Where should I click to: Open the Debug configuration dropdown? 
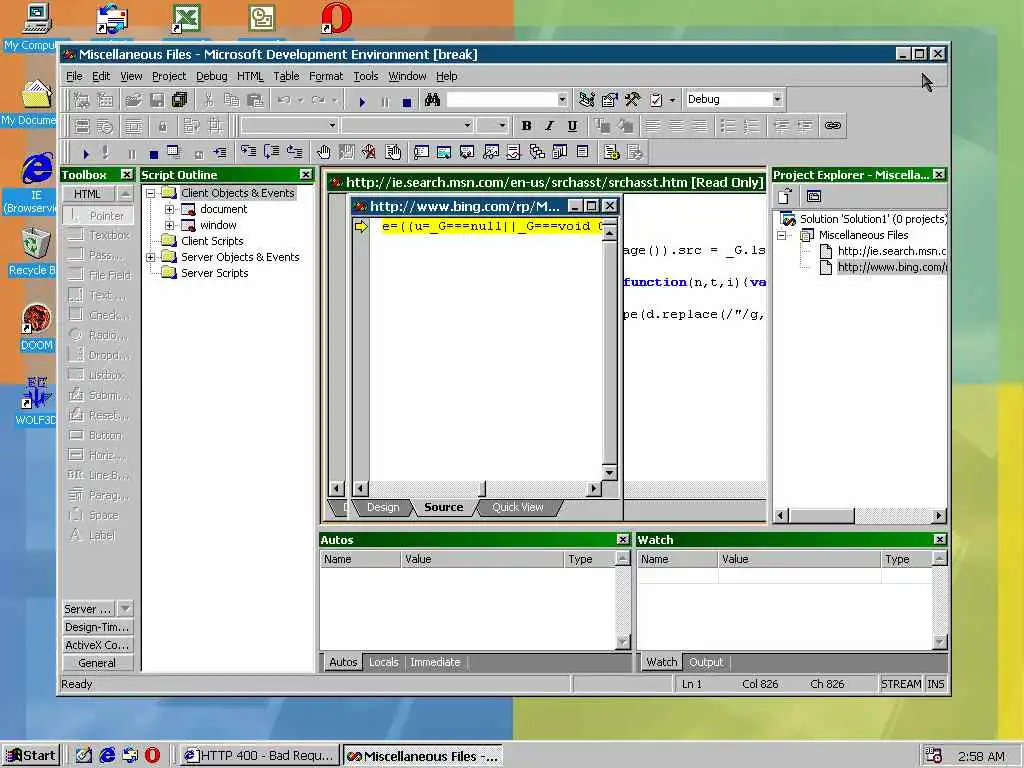click(777, 99)
